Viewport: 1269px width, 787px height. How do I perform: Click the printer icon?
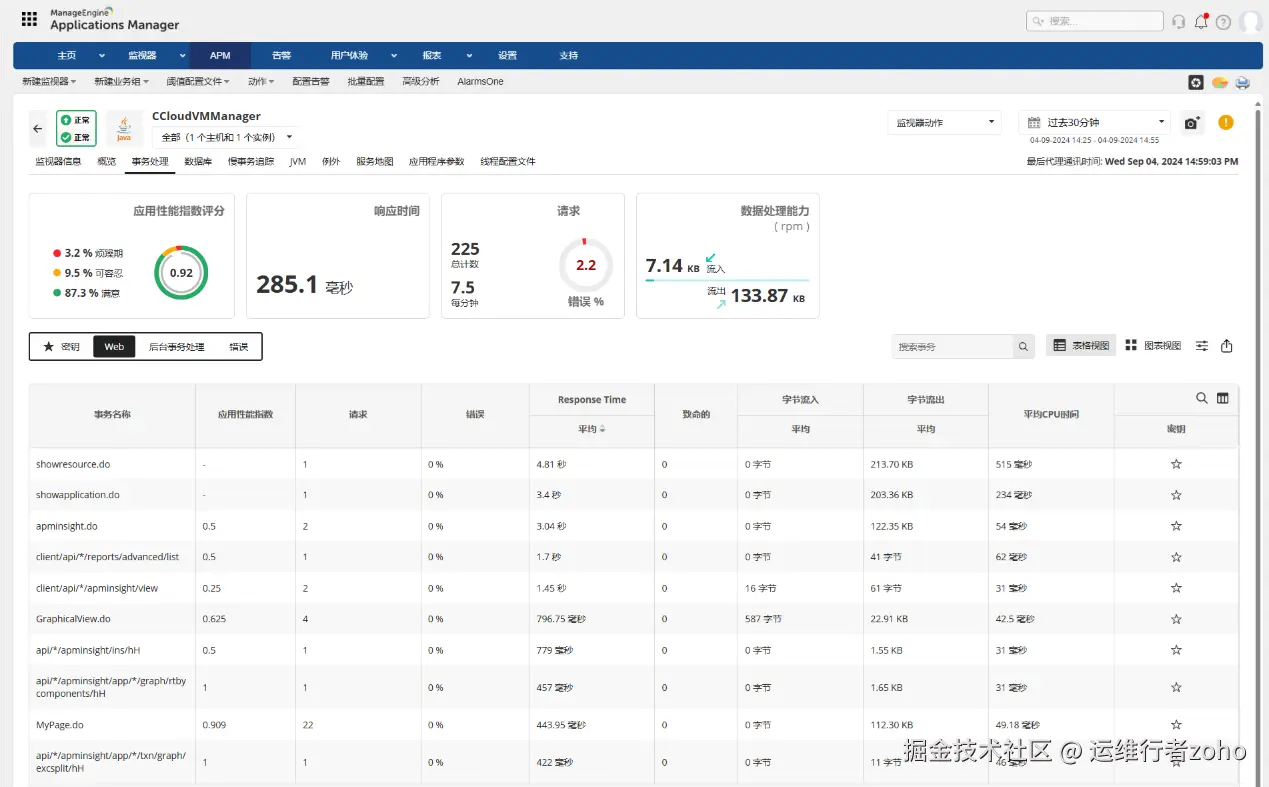click(x=1242, y=82)
